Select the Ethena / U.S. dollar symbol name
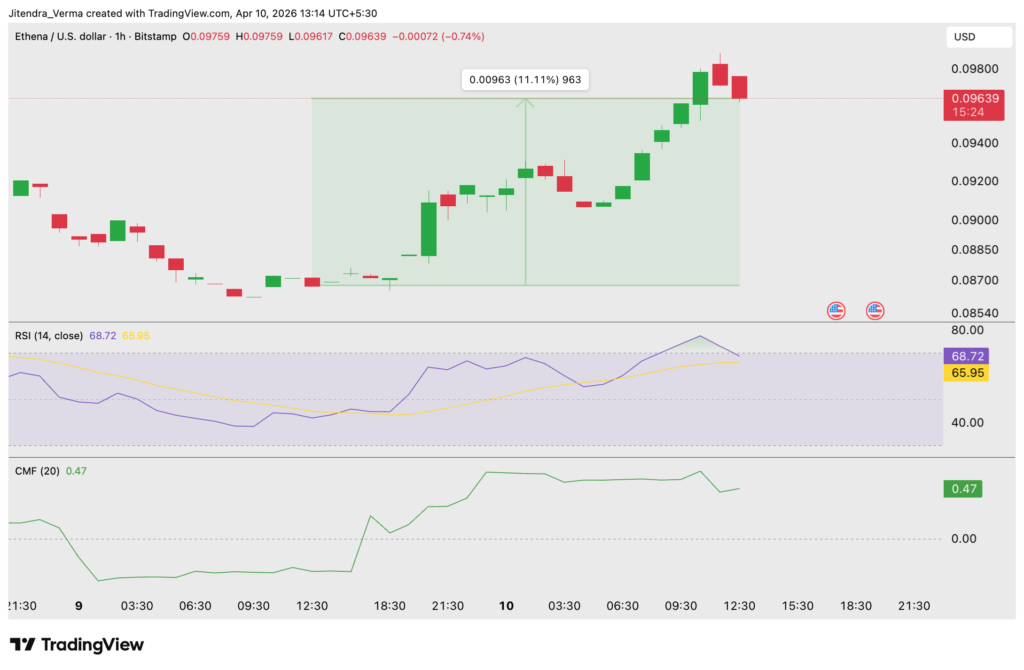The height and width of the screenshot is (670, 1024). (62, 36)
